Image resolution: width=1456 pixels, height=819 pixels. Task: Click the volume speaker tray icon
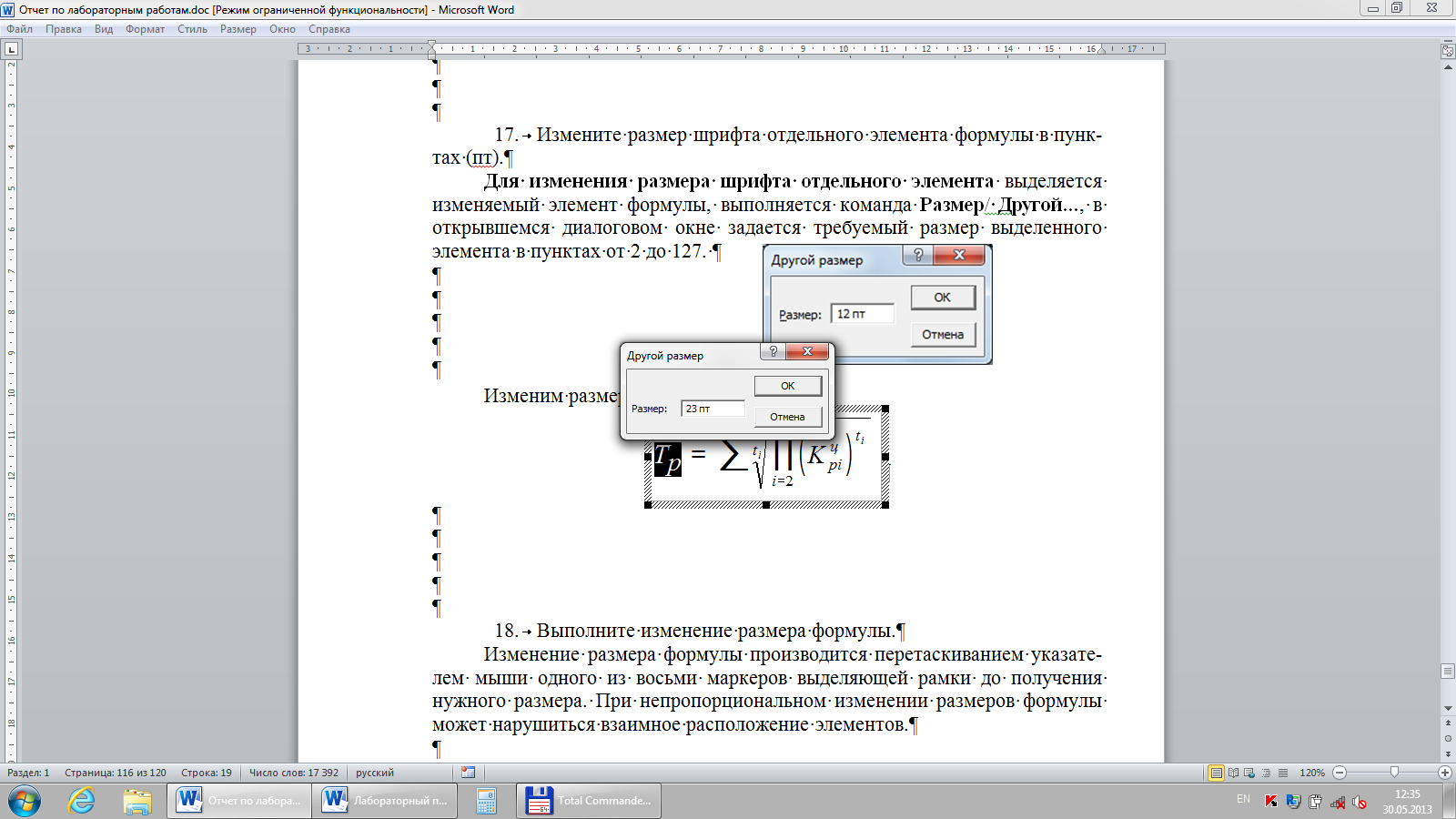1360,802
